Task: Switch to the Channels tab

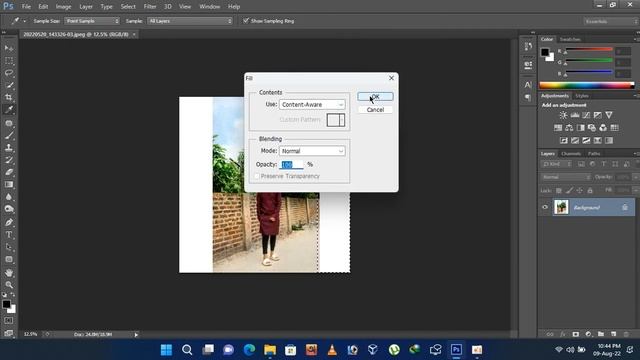Action: 571,153
